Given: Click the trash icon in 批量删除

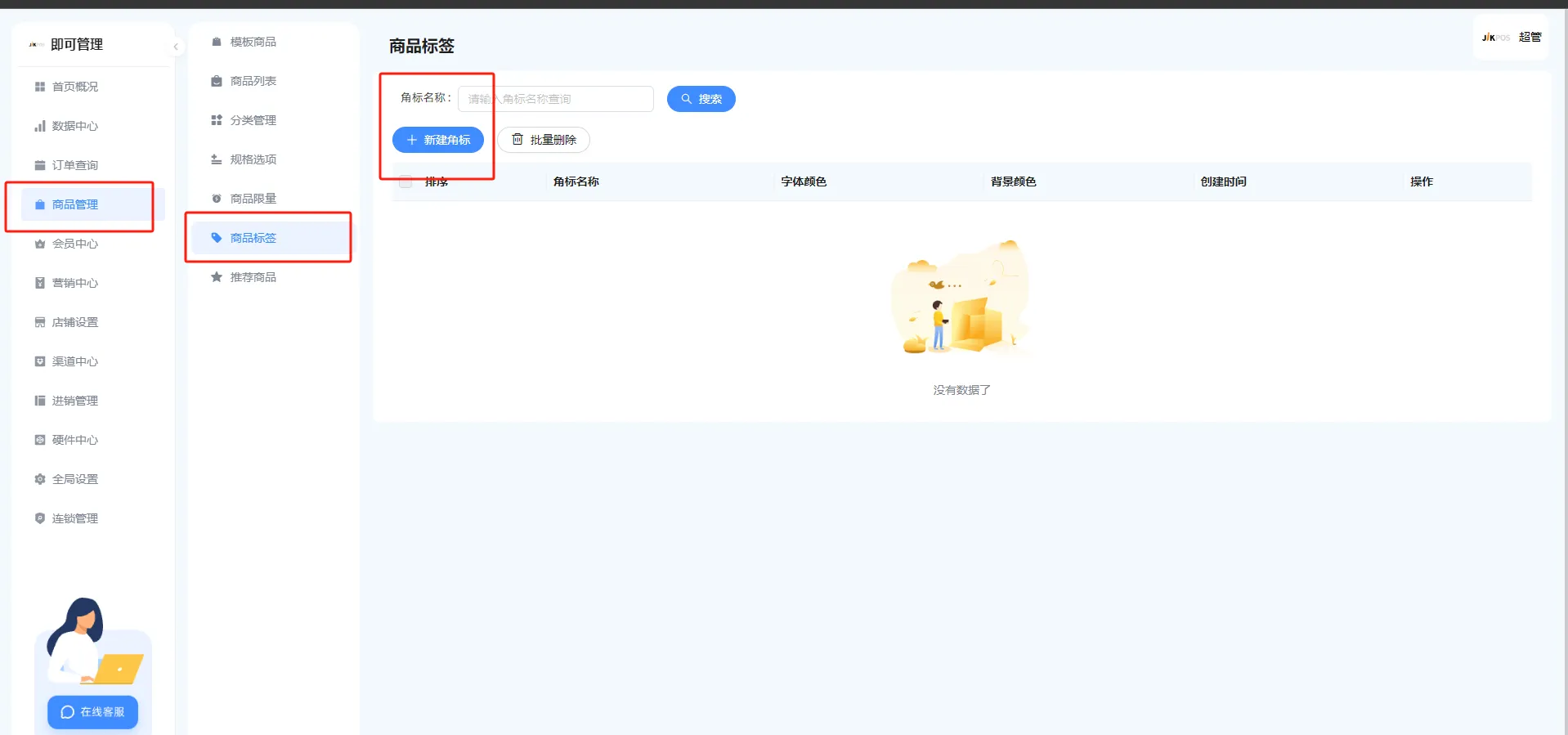Looking at the screenshot, I should pos(517,140).
